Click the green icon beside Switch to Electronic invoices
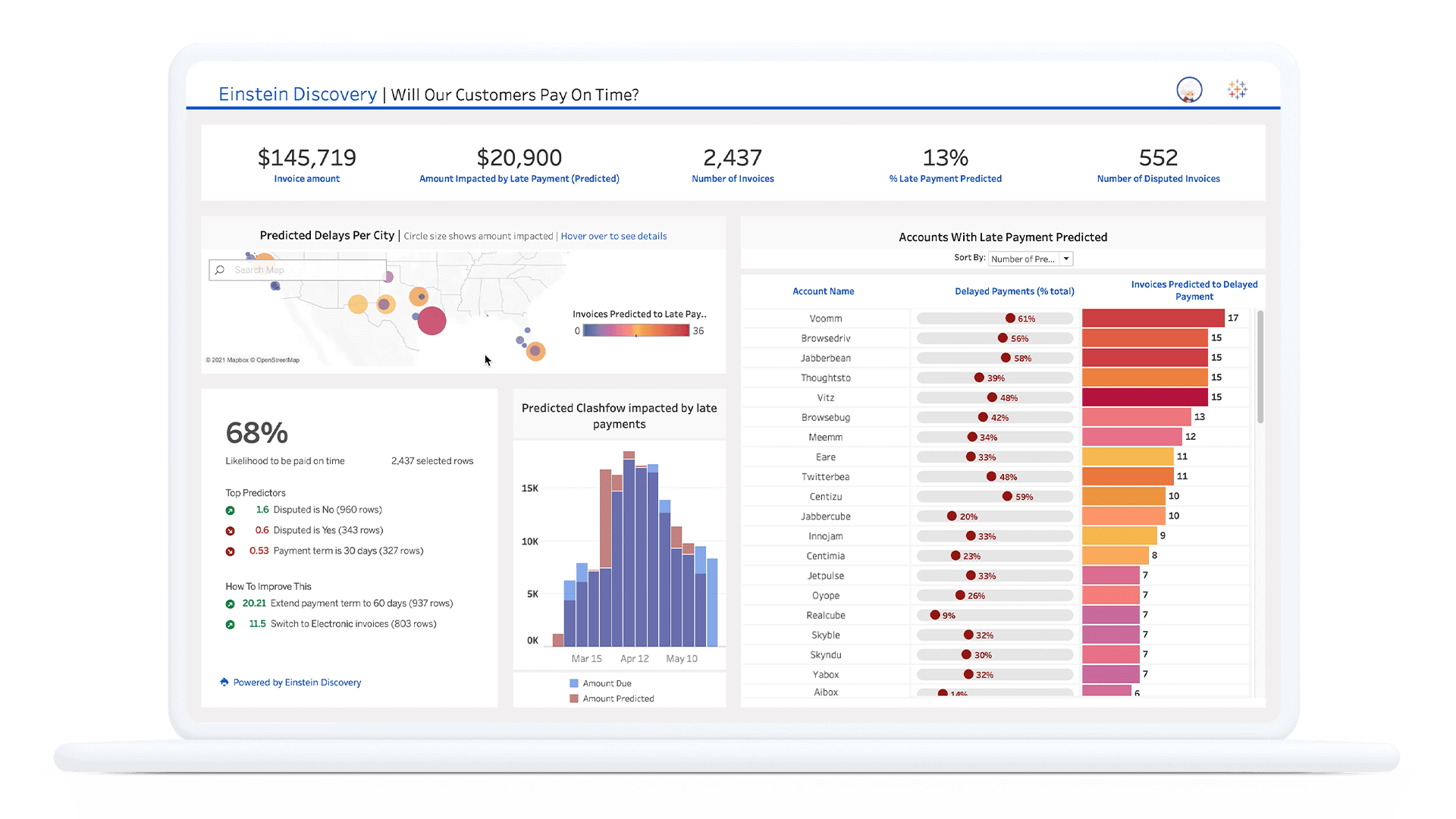 click(230, 625)
